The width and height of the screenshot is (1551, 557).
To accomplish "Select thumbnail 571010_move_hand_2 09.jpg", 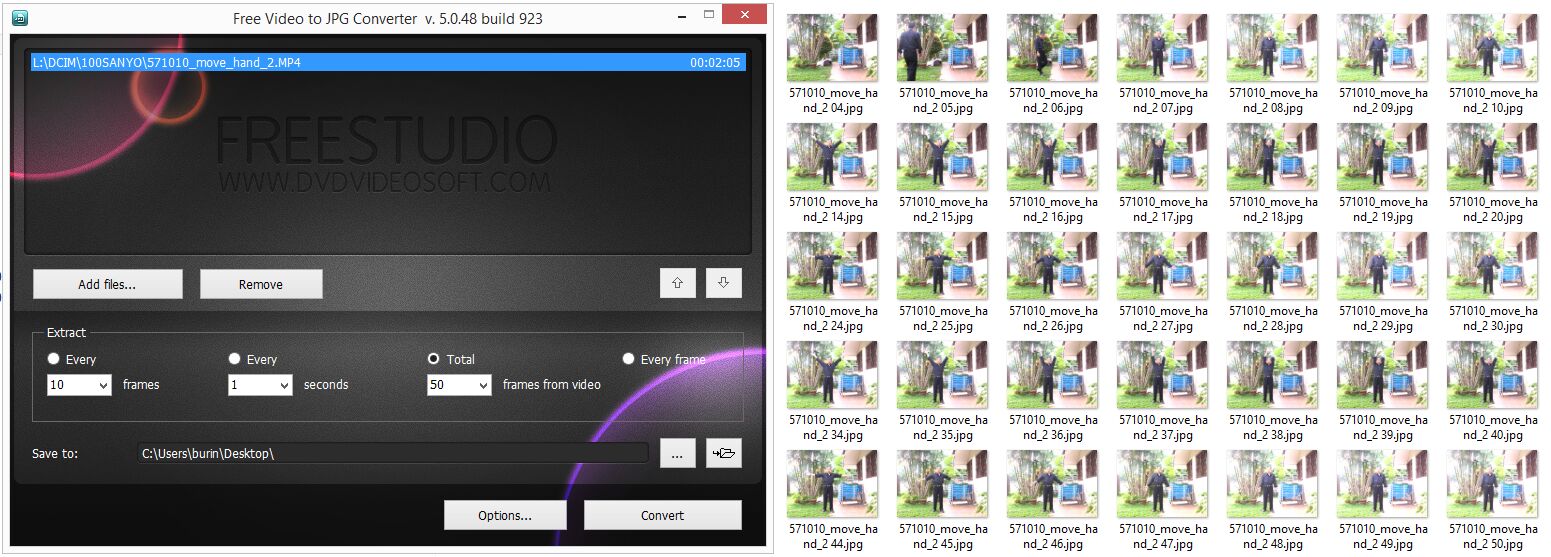I will point(1383,48).
